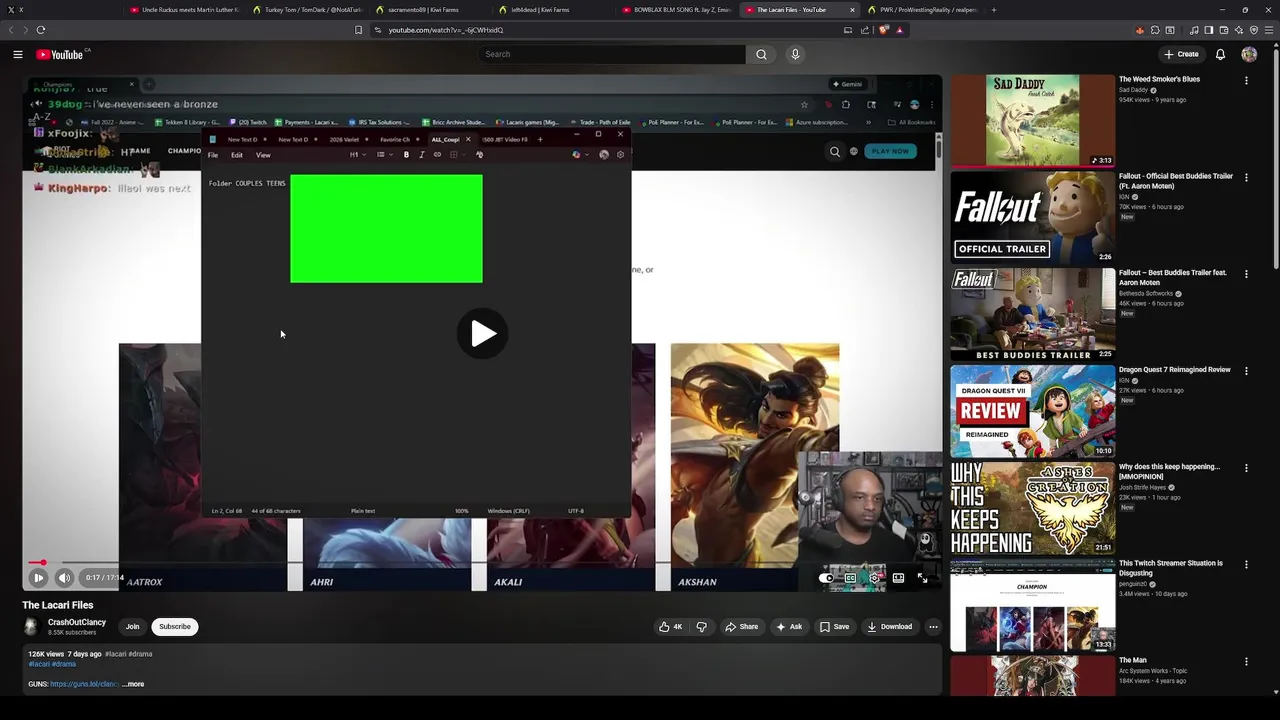Like the video with 4K likes
Viewport: 1280px width, 720px height.
click(x=670, y=627)
